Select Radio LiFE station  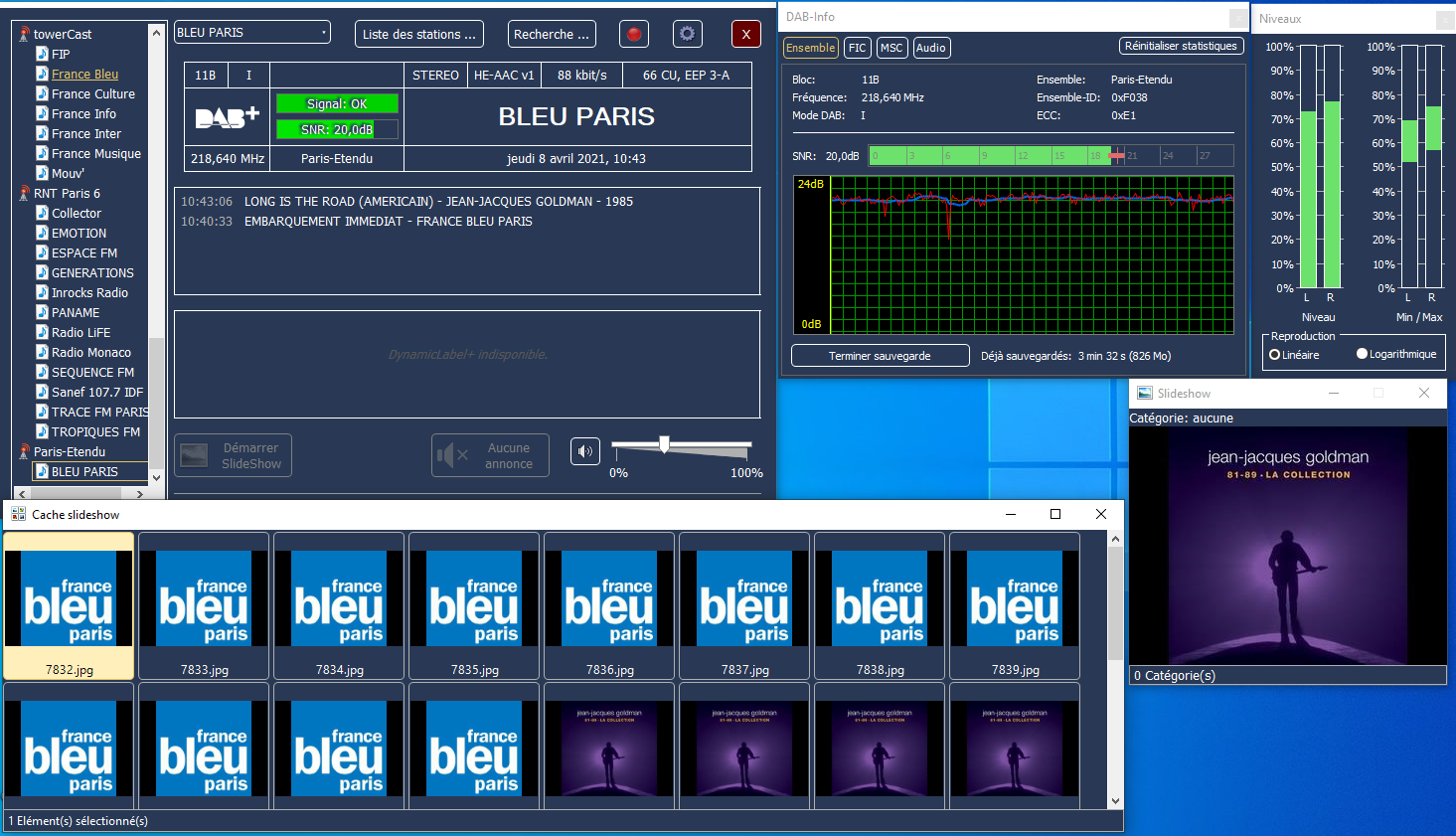click(x=81, y=332)
